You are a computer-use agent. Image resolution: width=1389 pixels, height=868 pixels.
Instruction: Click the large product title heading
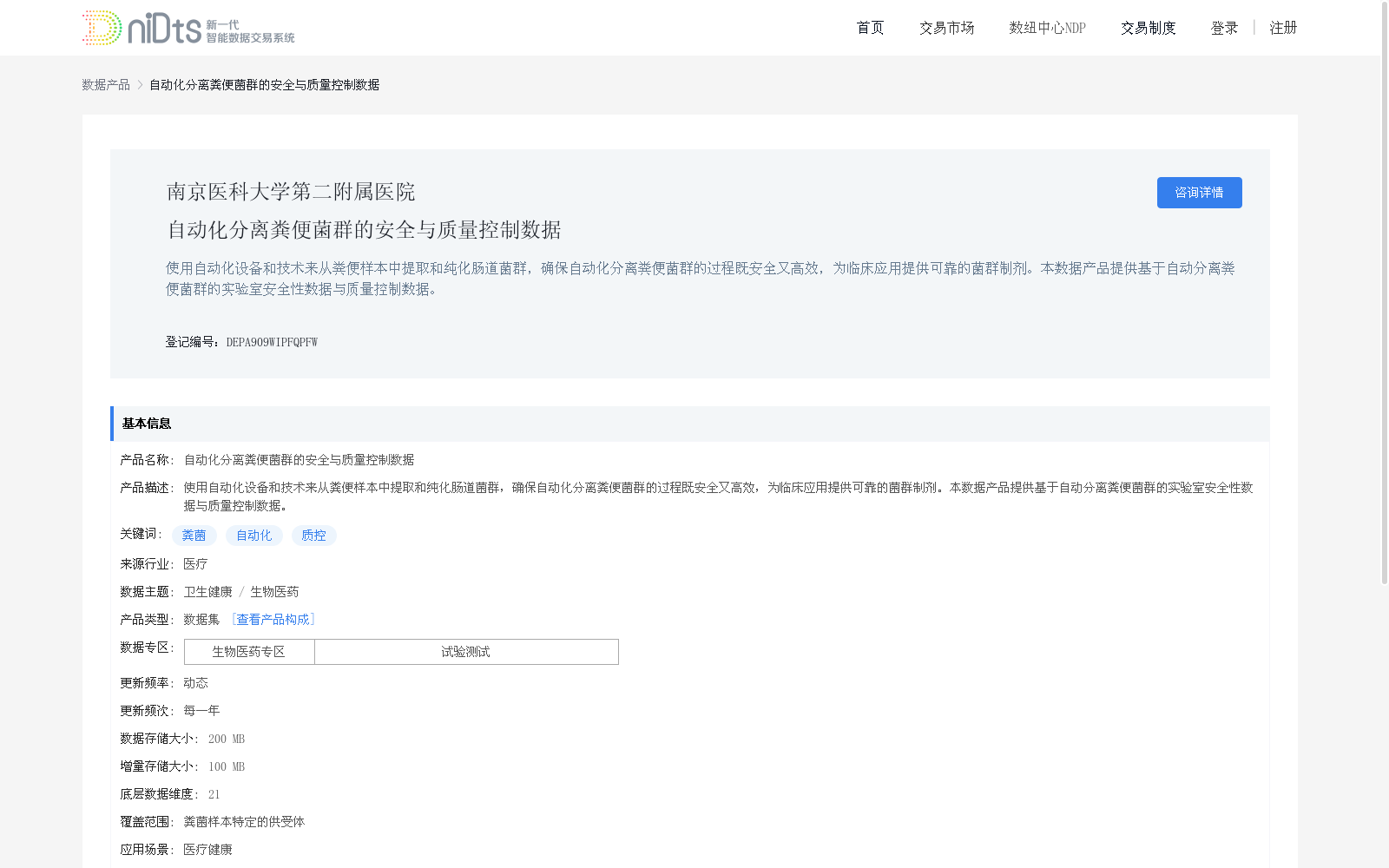364,230
